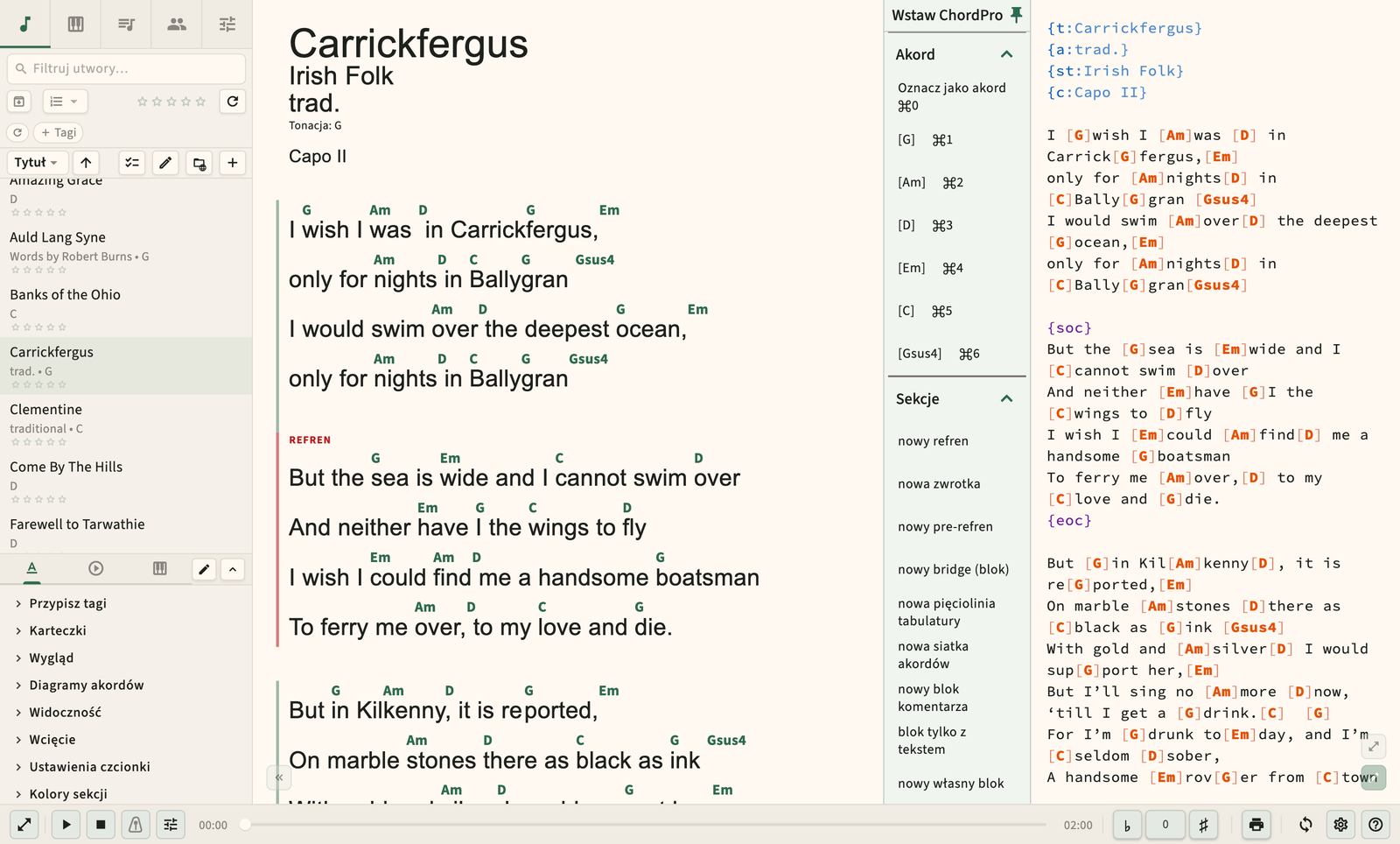Collapse the 'Akord' section chevron
Image resolution: width=1400 pixels, height=844 pixels.
(x=1006, y=54)
